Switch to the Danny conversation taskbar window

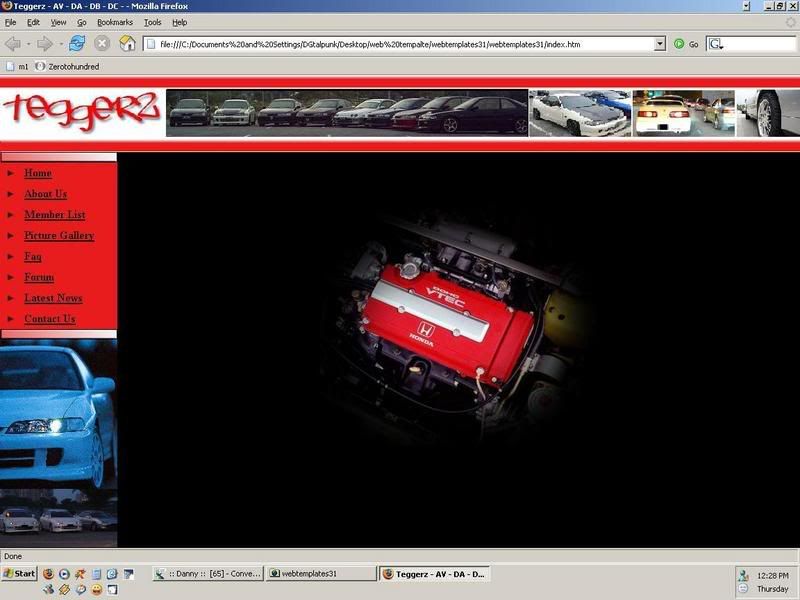208,574
